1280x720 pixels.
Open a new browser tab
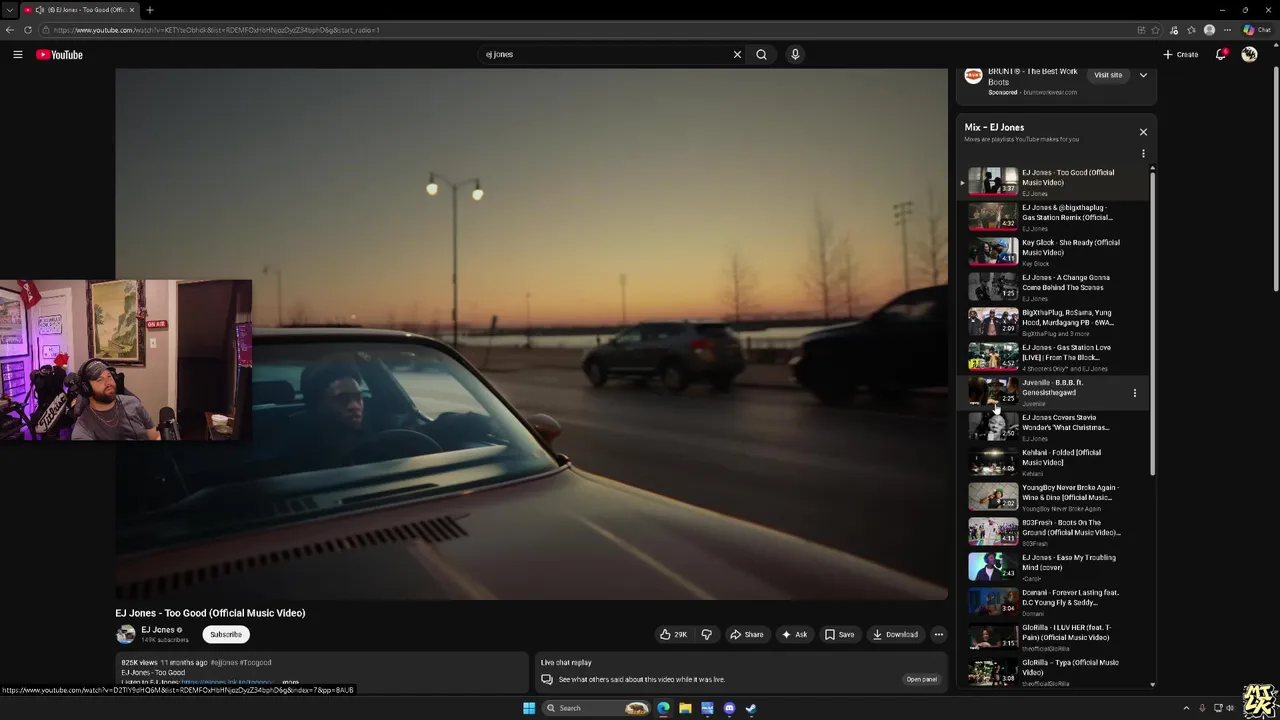[x=149, y=10]
